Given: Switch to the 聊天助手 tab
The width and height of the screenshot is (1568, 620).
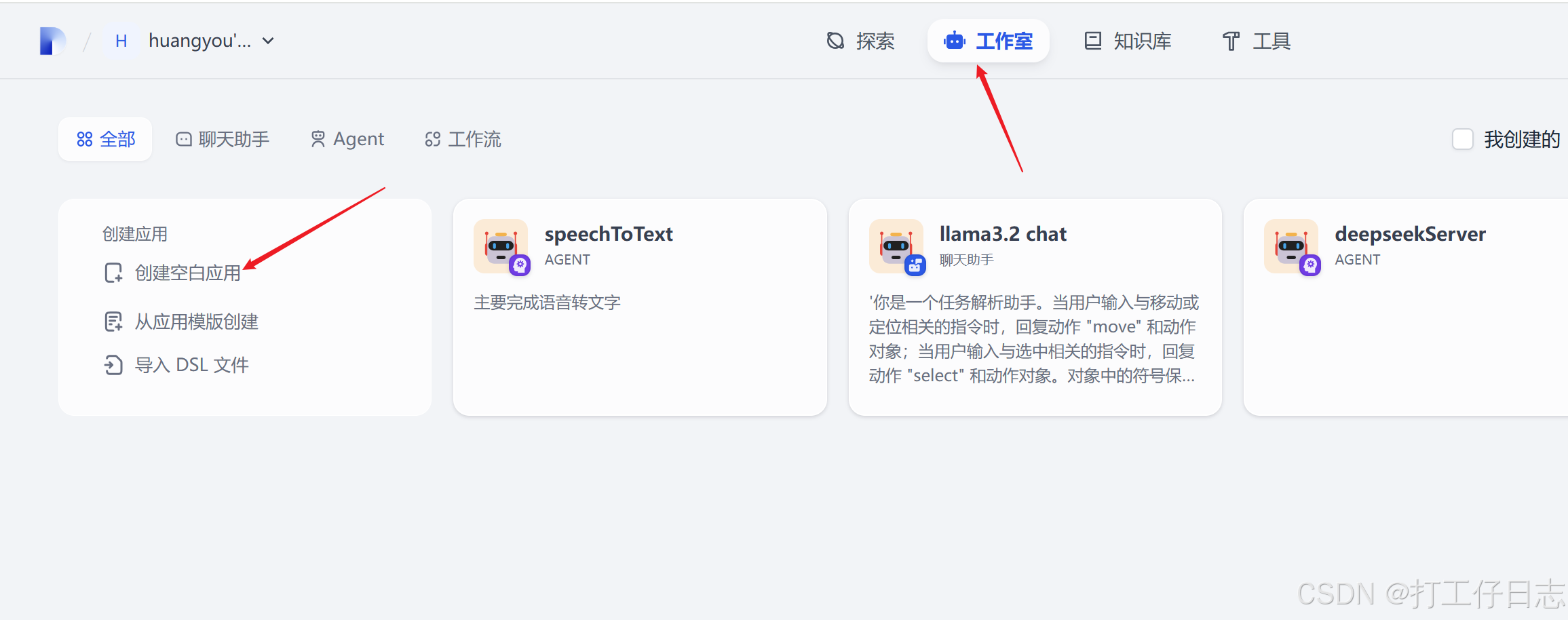Looking at the screenshot, I should pos(223,139).
